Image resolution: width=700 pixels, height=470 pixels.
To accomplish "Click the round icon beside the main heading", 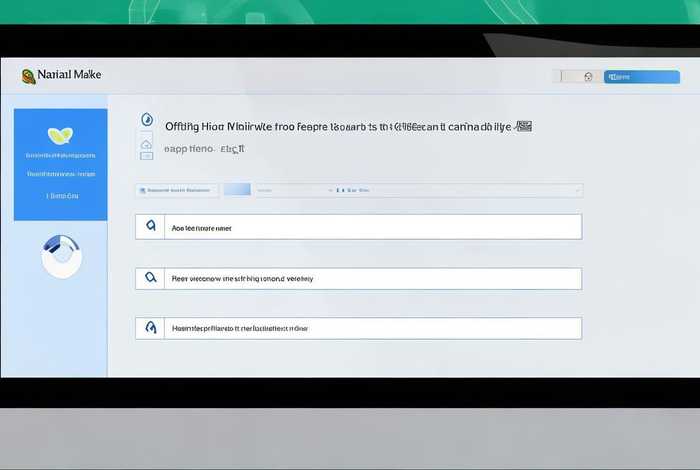I will [147, 120].
